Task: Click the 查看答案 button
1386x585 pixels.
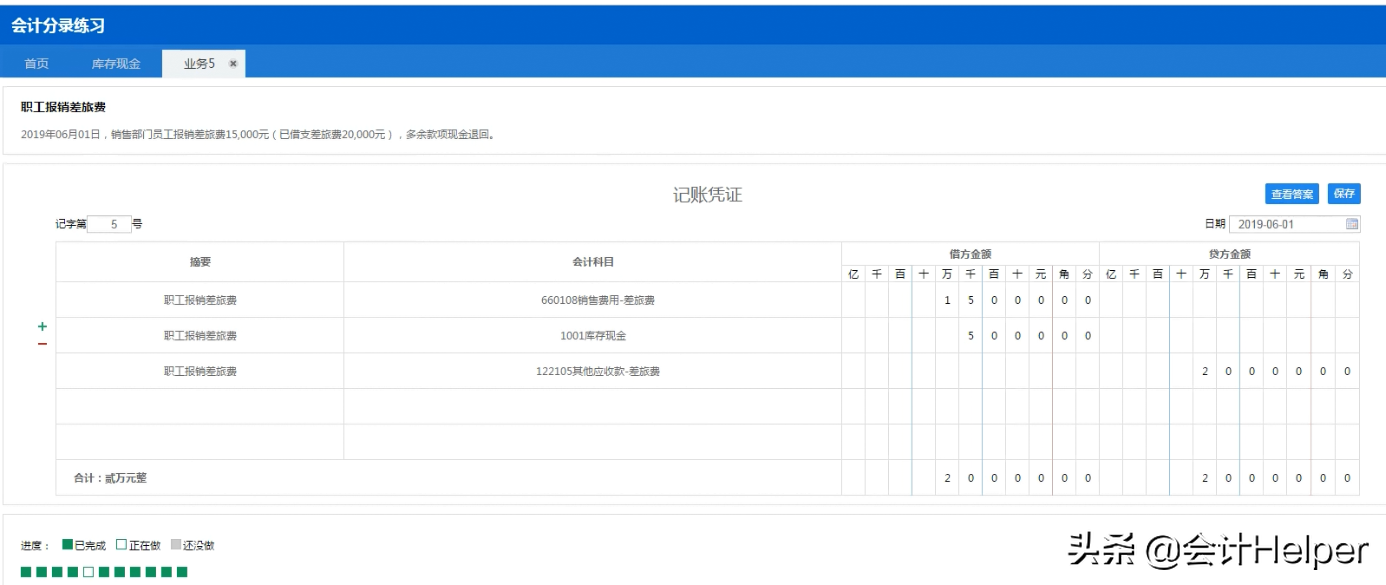Action: 1292,193
